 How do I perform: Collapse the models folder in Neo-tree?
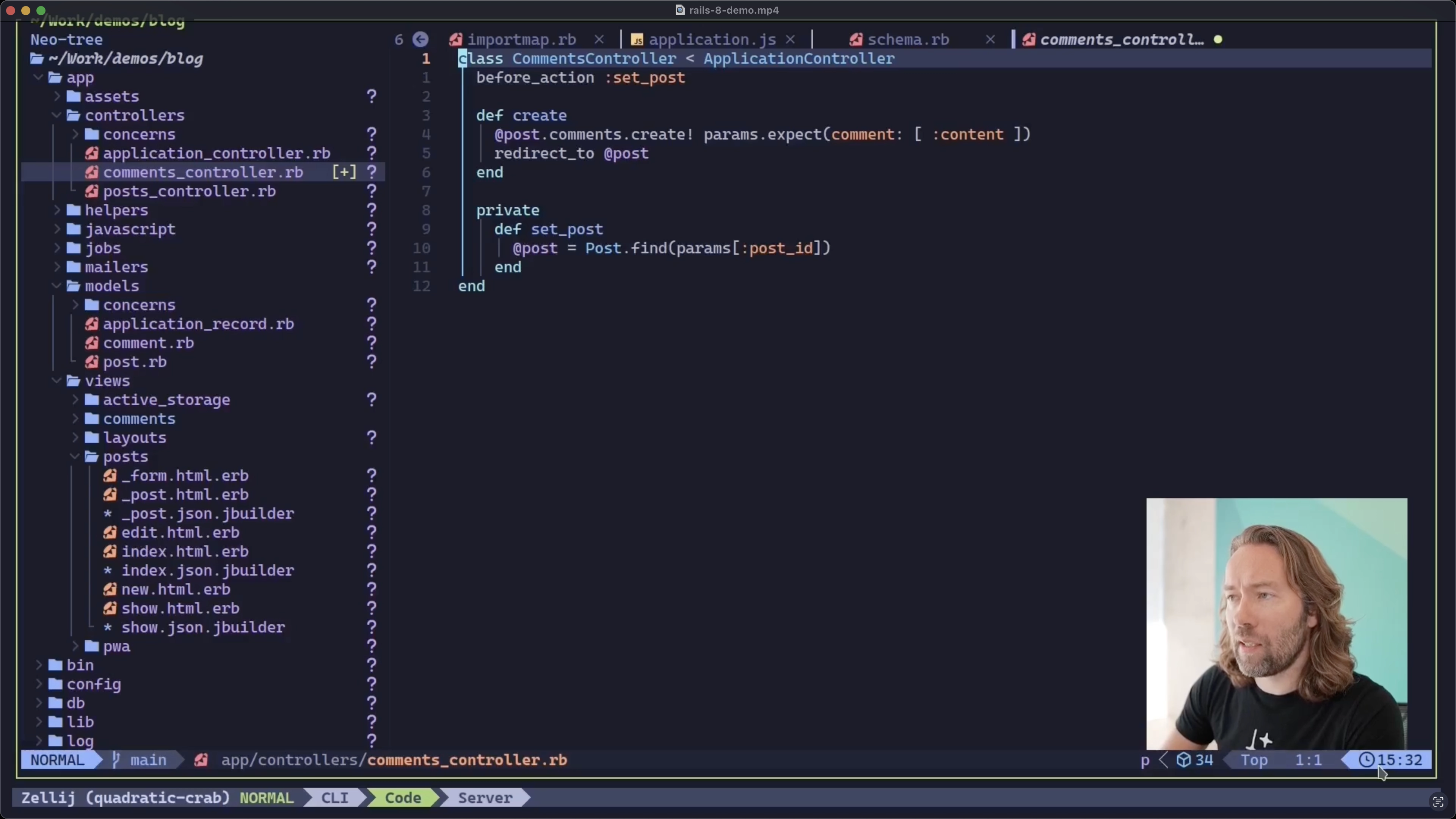[56, 286]
